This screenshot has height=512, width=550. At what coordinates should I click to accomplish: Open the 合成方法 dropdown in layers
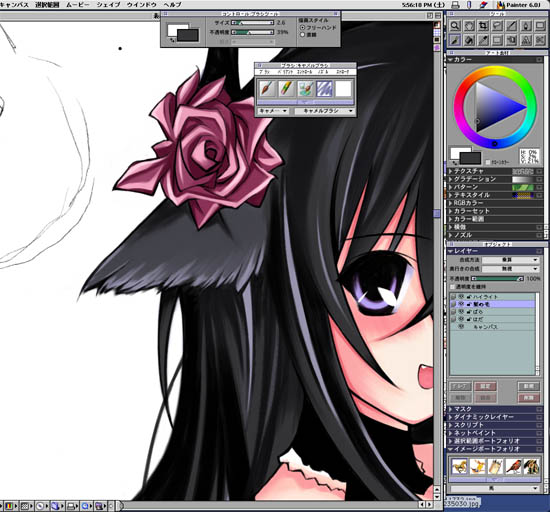coord(510,260)
